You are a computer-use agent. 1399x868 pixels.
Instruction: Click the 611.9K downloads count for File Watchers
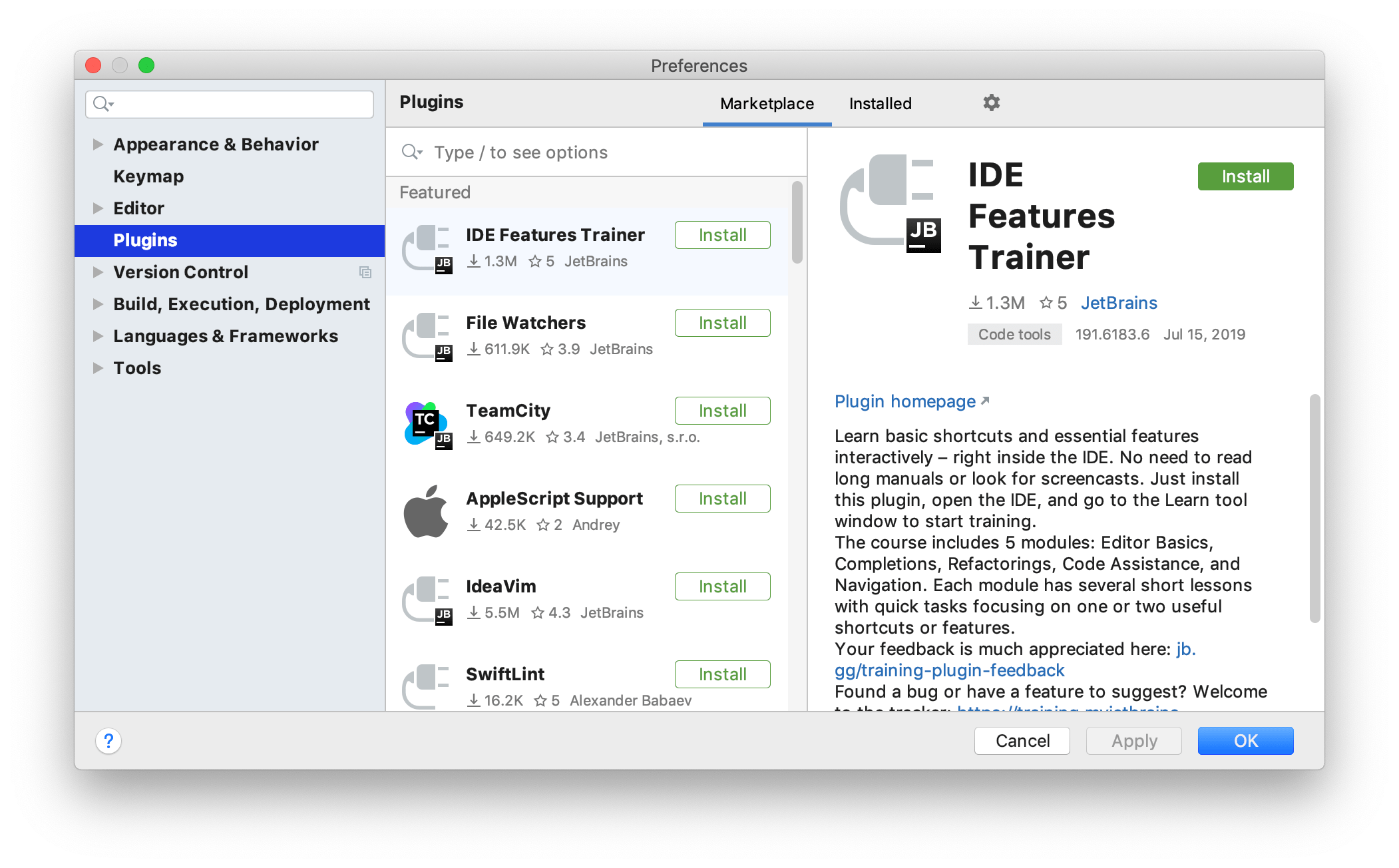tap(499, 349)
